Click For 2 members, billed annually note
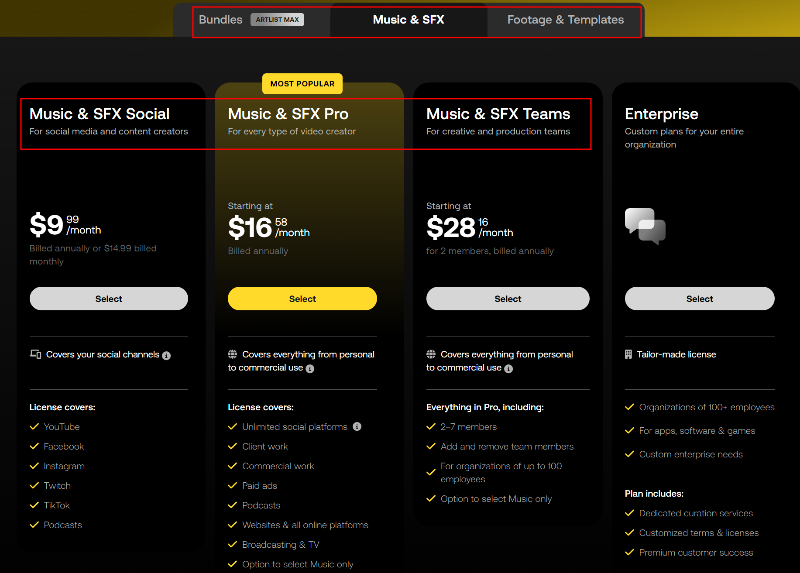 point(490,251)
